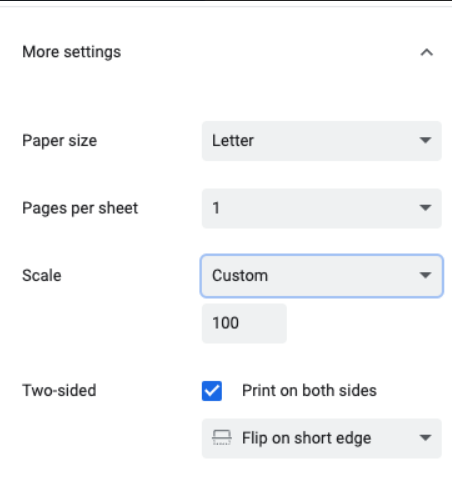This screenshot has width=452, height=488.
Task: Click the Paper size label
Action: (x=60, y=141)
